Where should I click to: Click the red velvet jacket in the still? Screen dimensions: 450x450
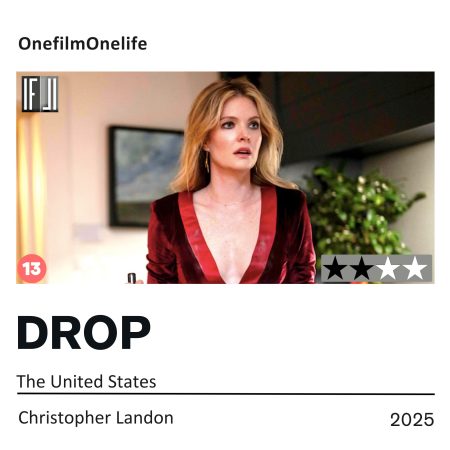[230, 238]
